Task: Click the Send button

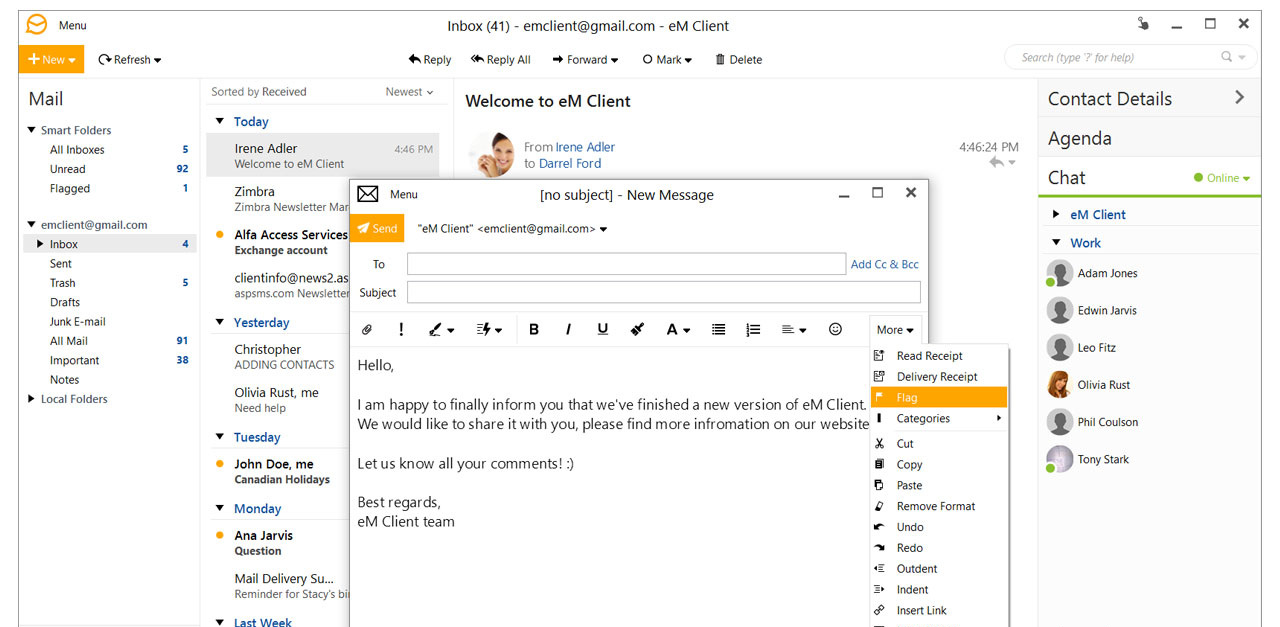Action: tap(377, 229)
